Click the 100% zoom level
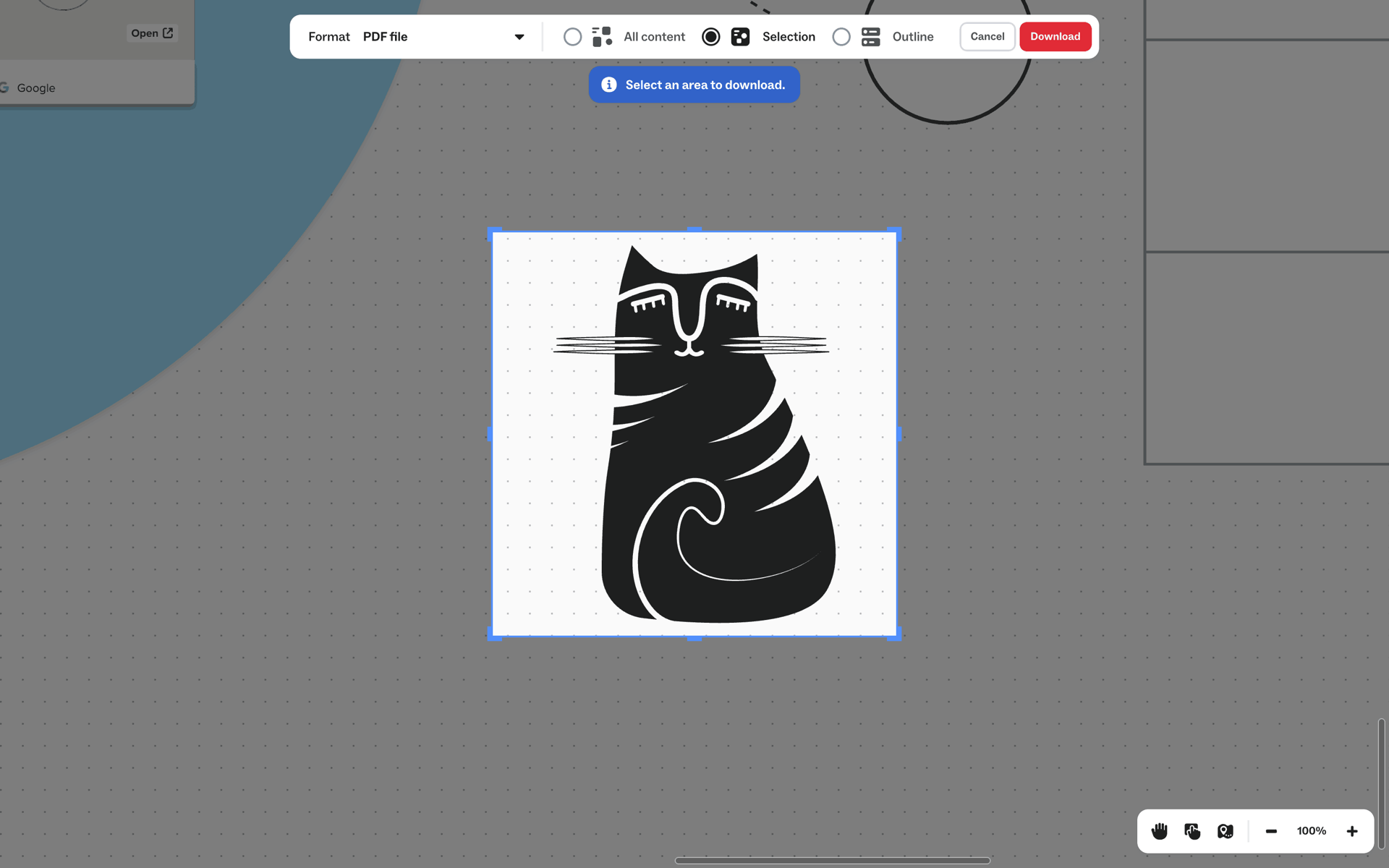The image size is (1389, 868). coord(1312,831)
